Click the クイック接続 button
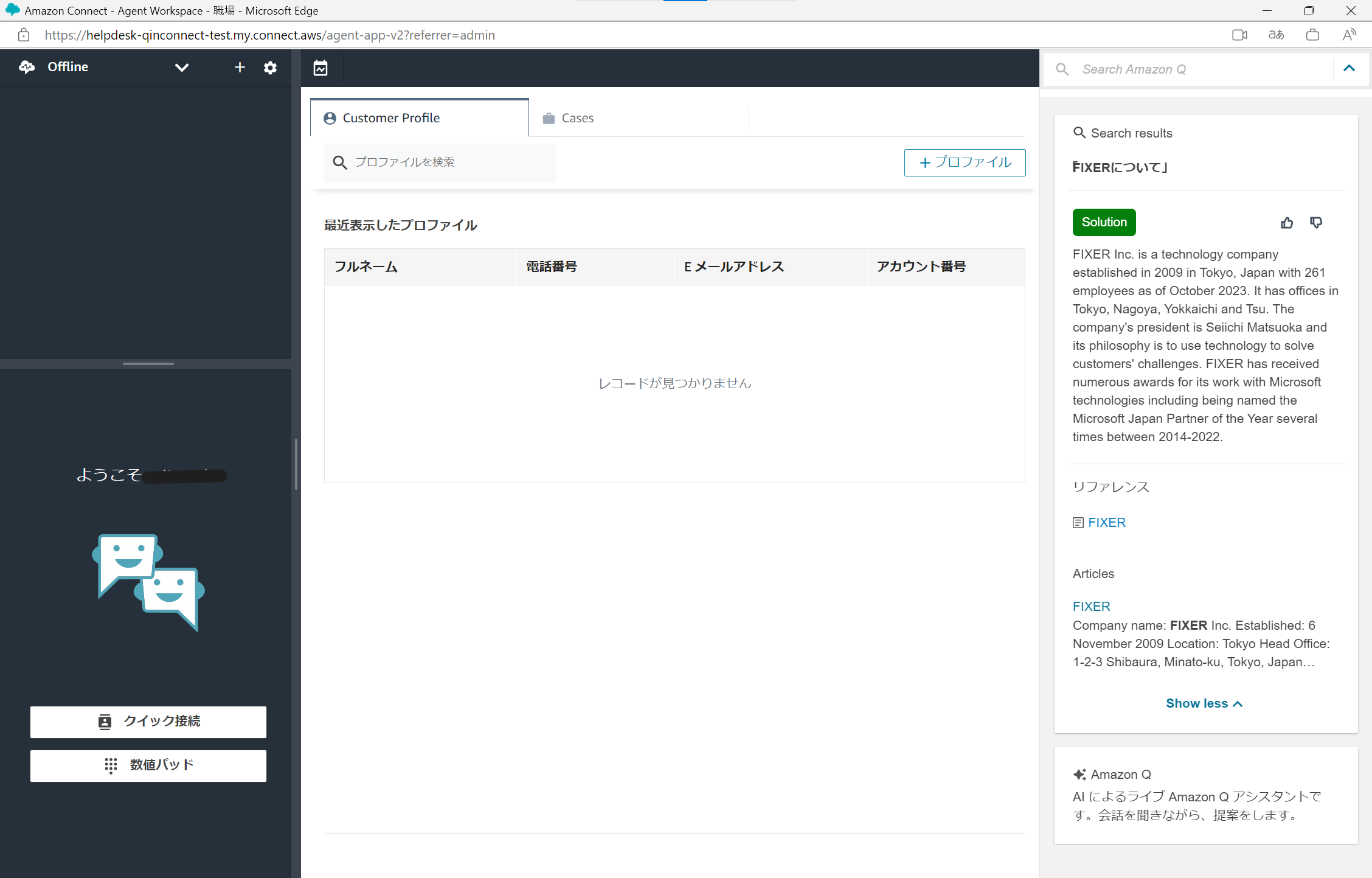Image resolution: width=1372 pixels, height=878 pixels. 148,722
